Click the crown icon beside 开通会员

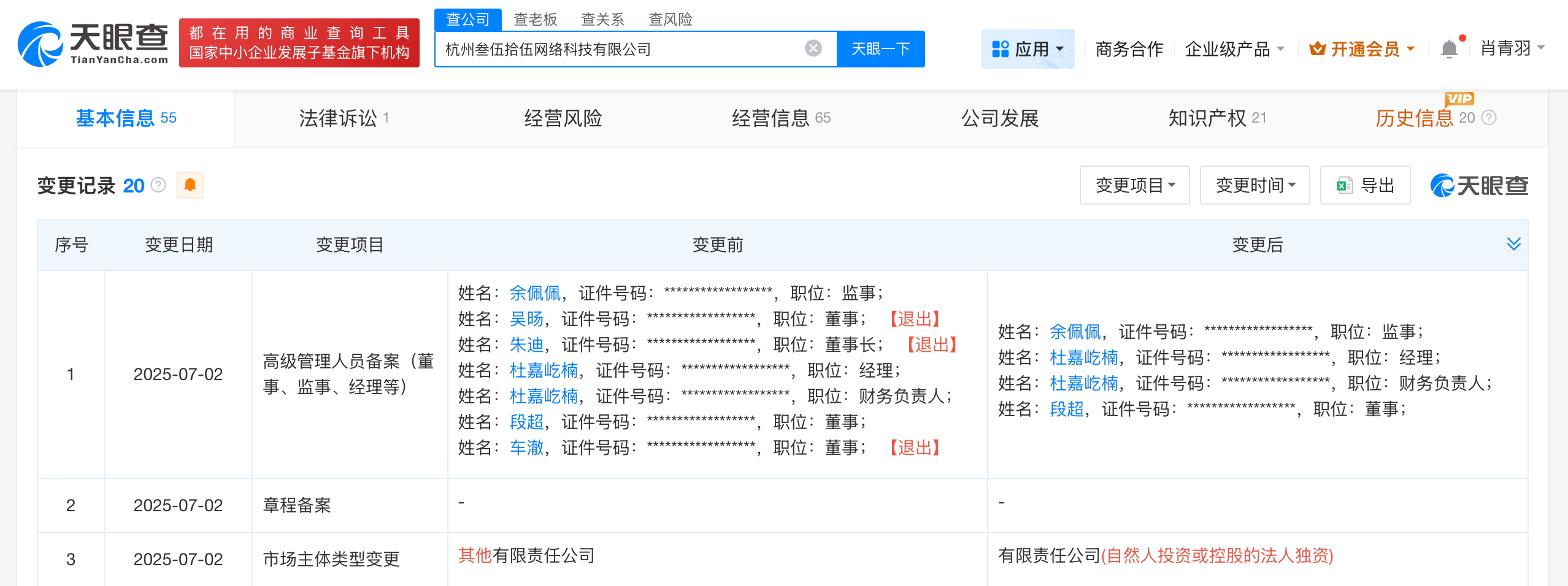click(x=1318, y=48)
